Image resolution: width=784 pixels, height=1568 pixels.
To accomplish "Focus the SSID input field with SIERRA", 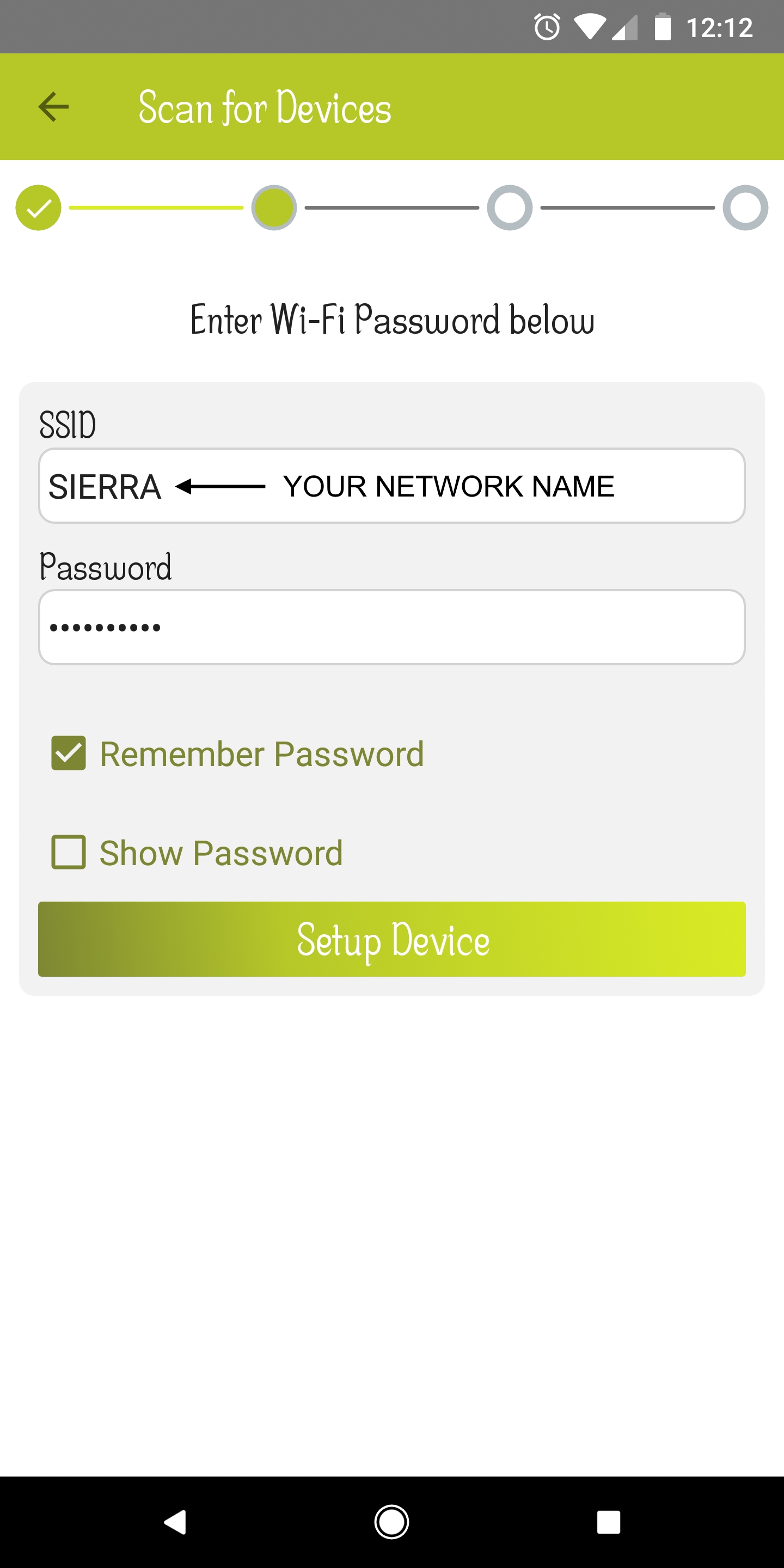I will click(392, 486).
